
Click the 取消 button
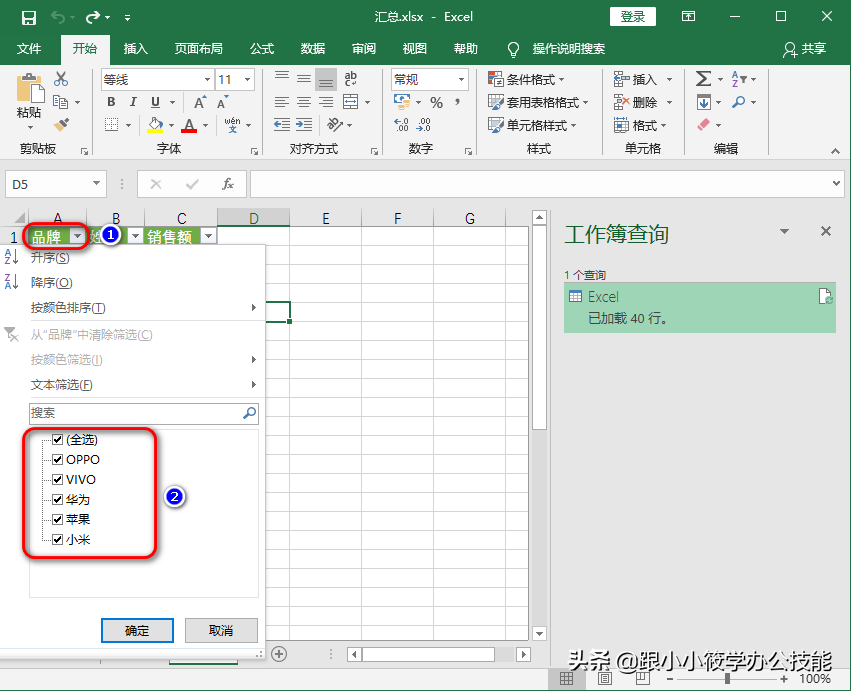[221, 630]
